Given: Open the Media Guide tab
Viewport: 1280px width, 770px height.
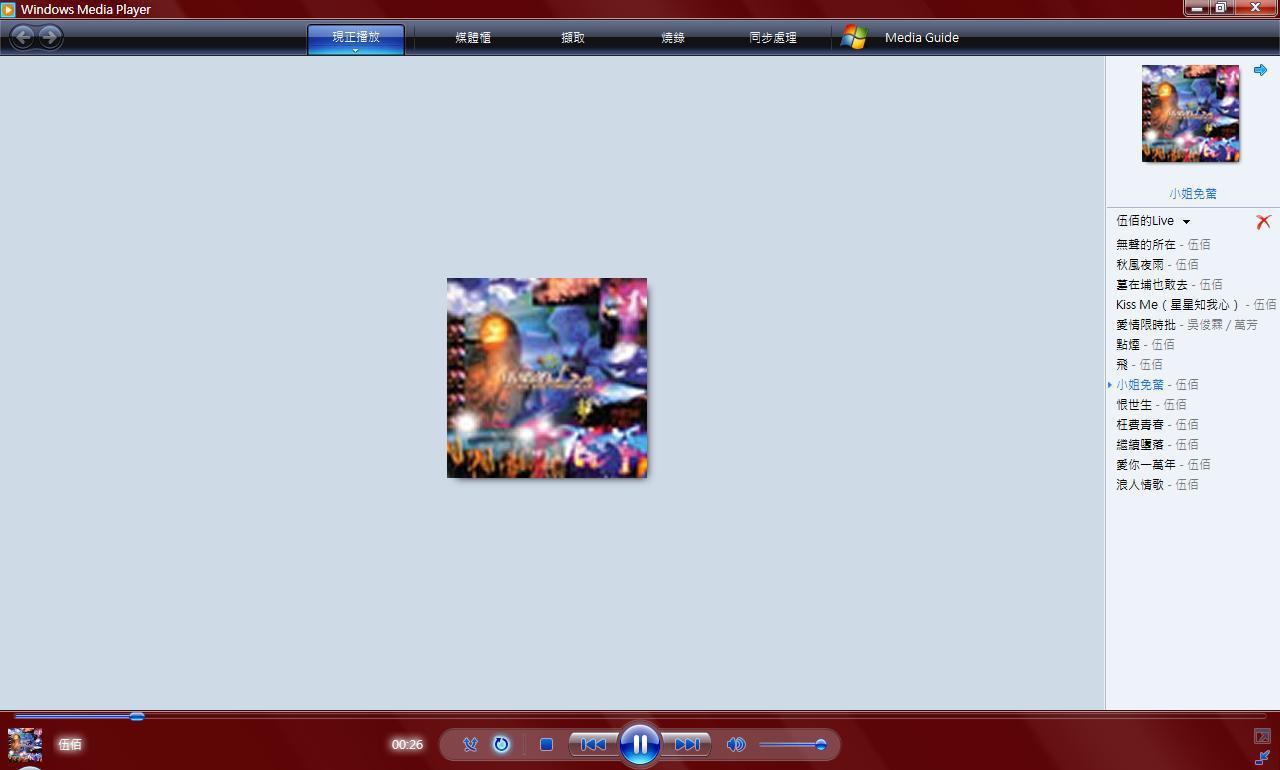Looking at the screenshot, I should click(x=922, y=38).
